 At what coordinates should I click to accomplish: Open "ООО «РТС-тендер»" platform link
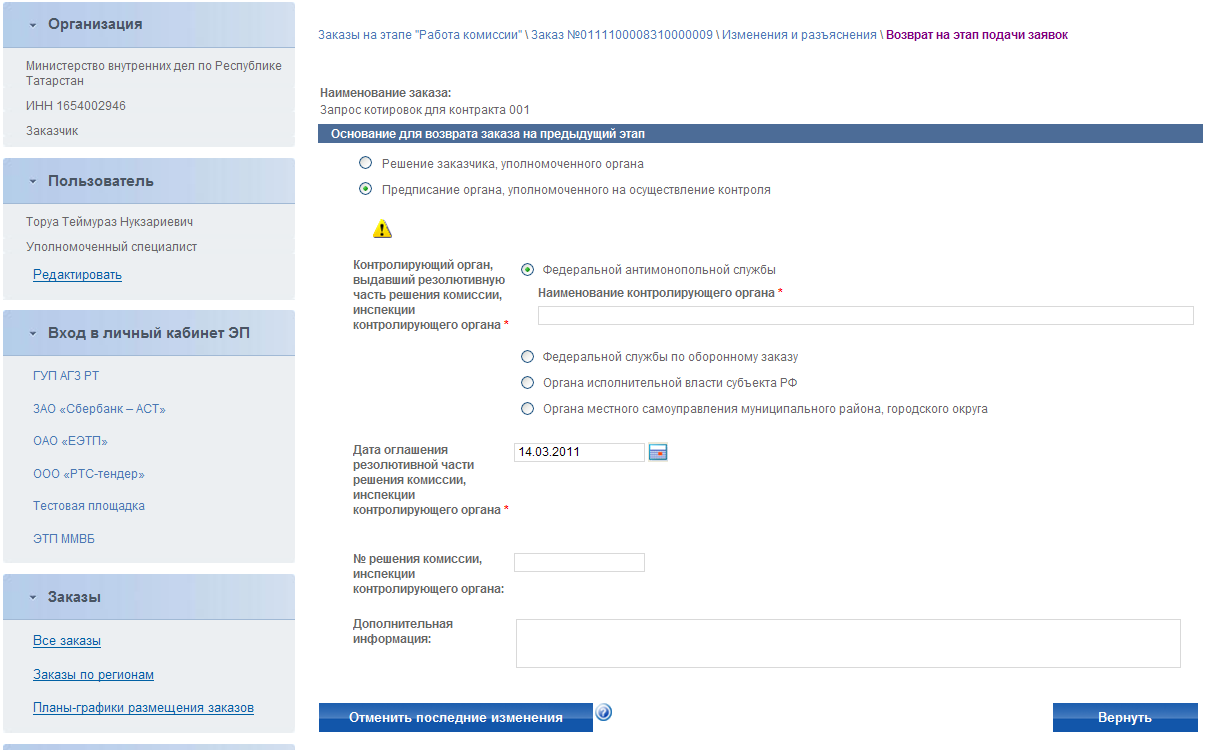(x=89, y=474)
